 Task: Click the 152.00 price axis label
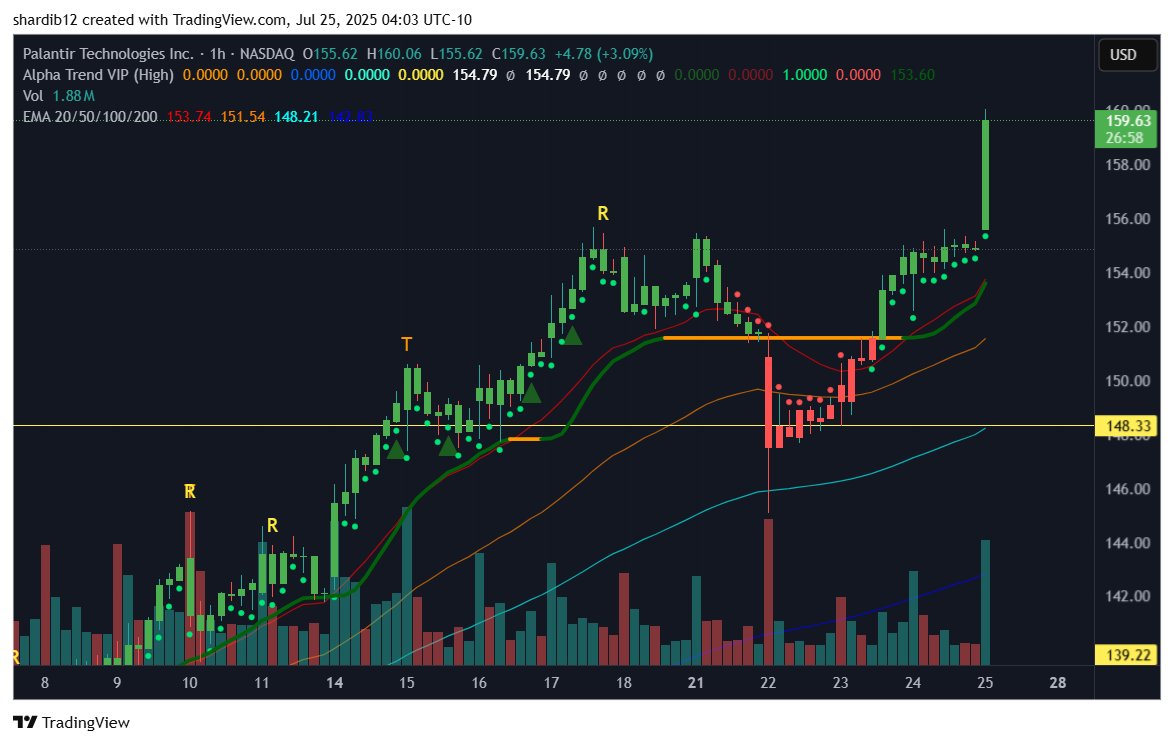click(1128, 326)
